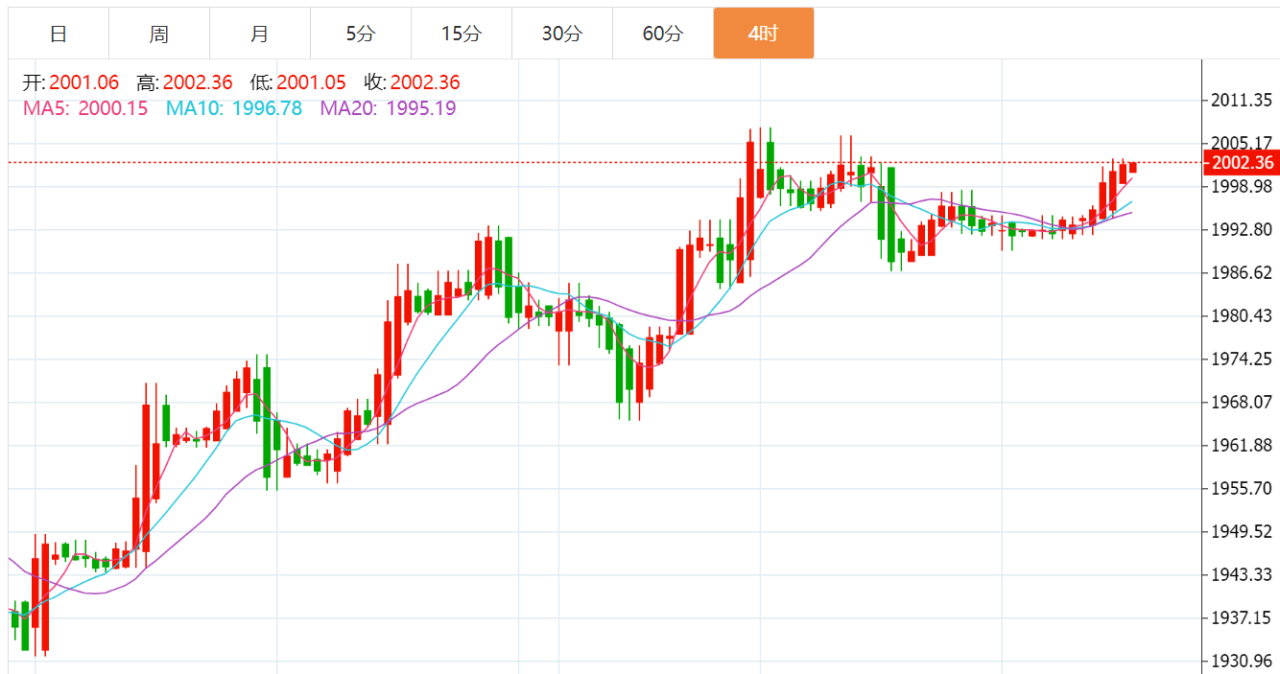Viewport: 1280px width, 674px height.
Task: Click the 开:2001.06 open price value
Action: coord(71,83)
